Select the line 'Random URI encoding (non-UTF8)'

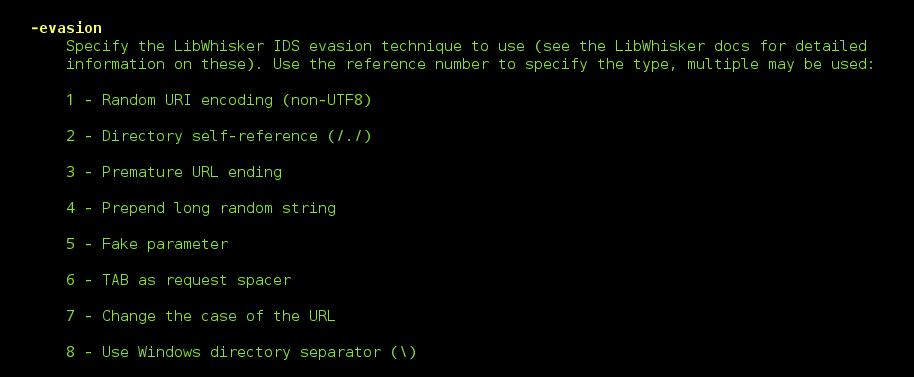coord(237,100)
